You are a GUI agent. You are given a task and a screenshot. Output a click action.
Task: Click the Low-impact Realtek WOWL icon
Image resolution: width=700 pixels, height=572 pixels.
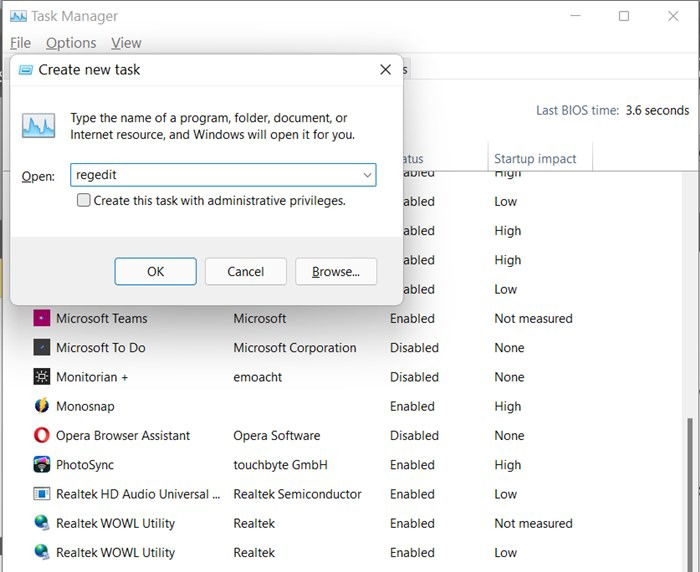(x=42, y=552)
